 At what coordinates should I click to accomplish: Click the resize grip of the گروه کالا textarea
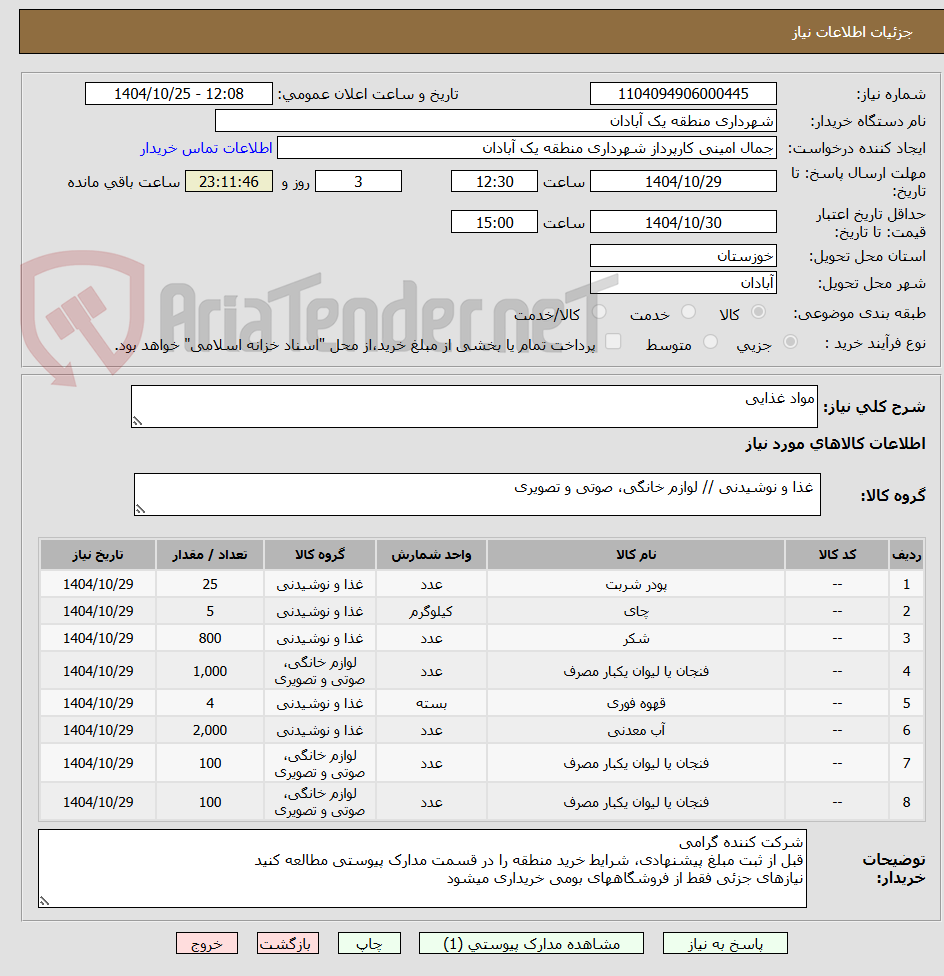tap(141, 509)
